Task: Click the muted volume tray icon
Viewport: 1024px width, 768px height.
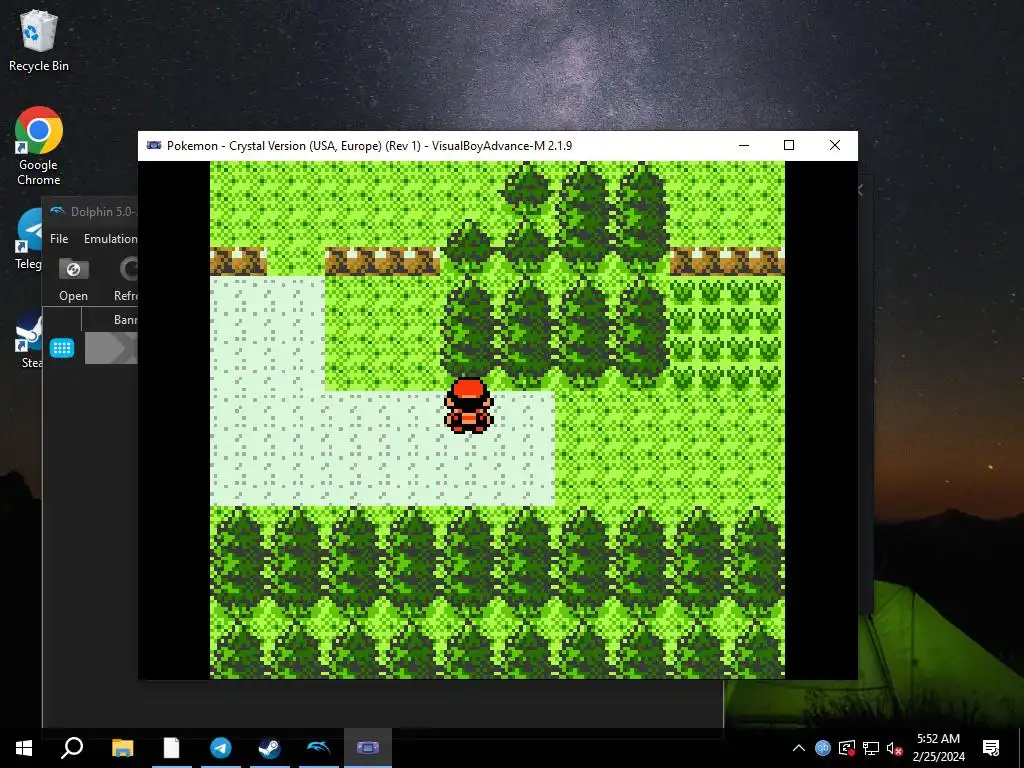Action: [894, 748]
